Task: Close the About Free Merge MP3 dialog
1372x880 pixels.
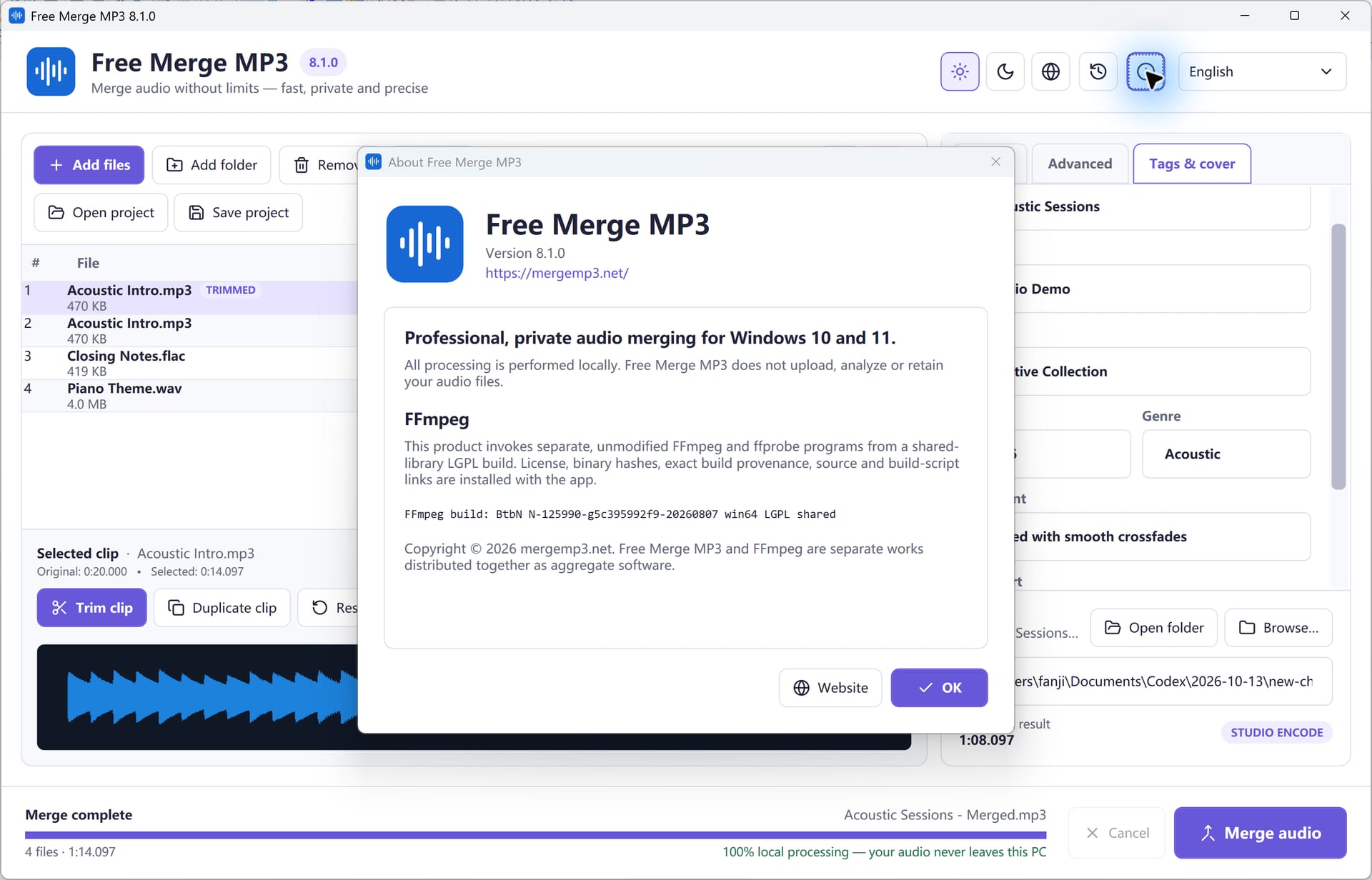Action: pos(995,162)
